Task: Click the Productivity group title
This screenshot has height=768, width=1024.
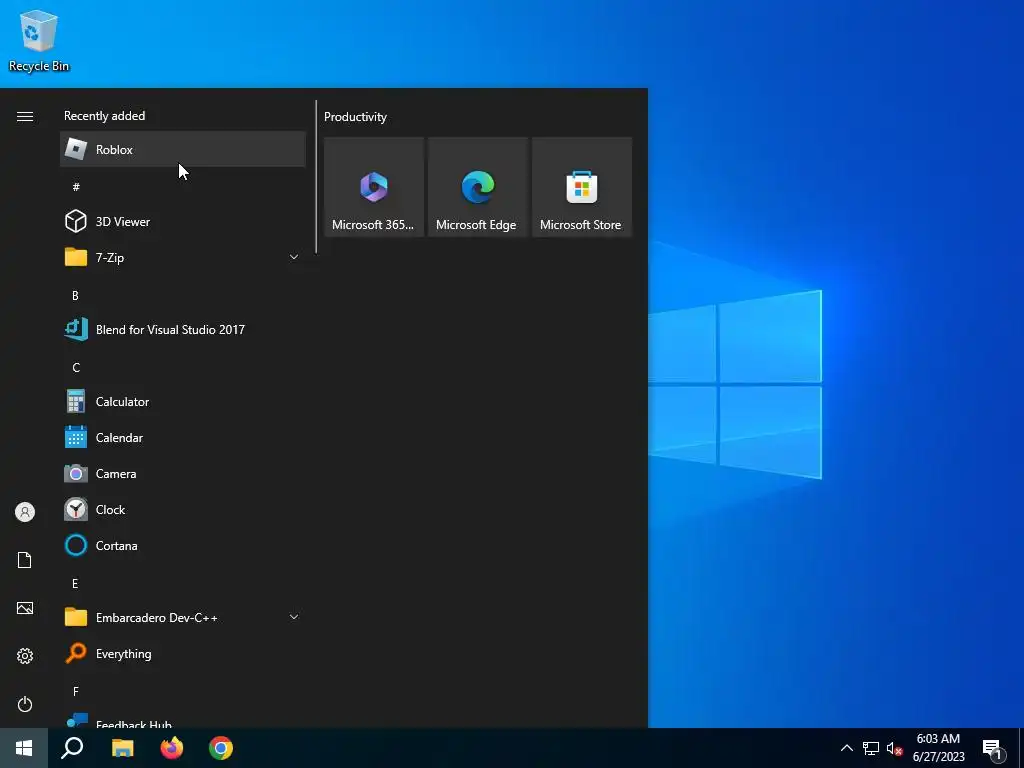Action: point(355,117)
